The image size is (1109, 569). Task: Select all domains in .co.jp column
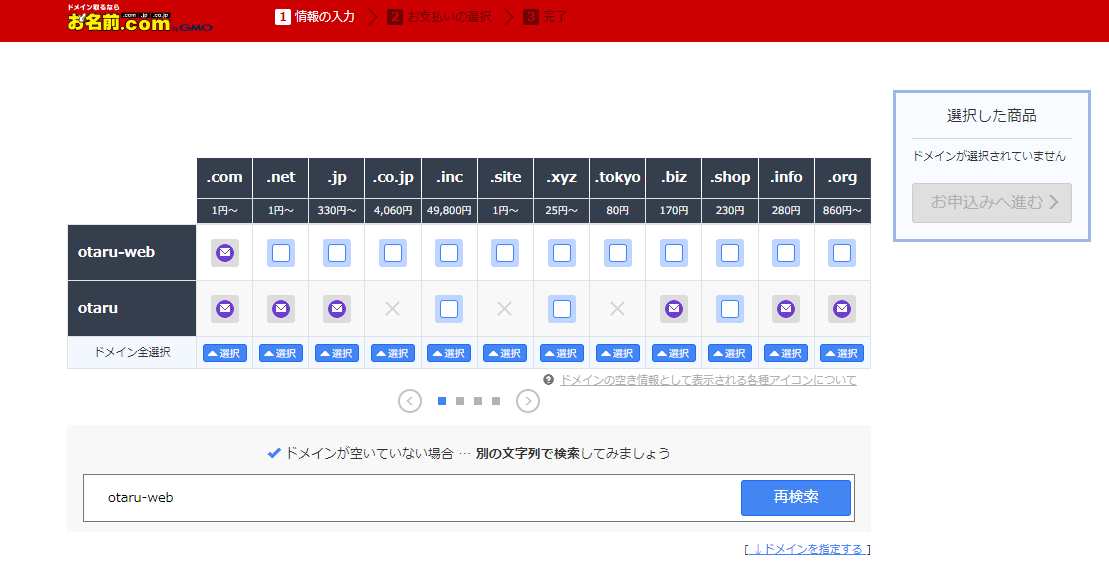[x=393, y=353]
